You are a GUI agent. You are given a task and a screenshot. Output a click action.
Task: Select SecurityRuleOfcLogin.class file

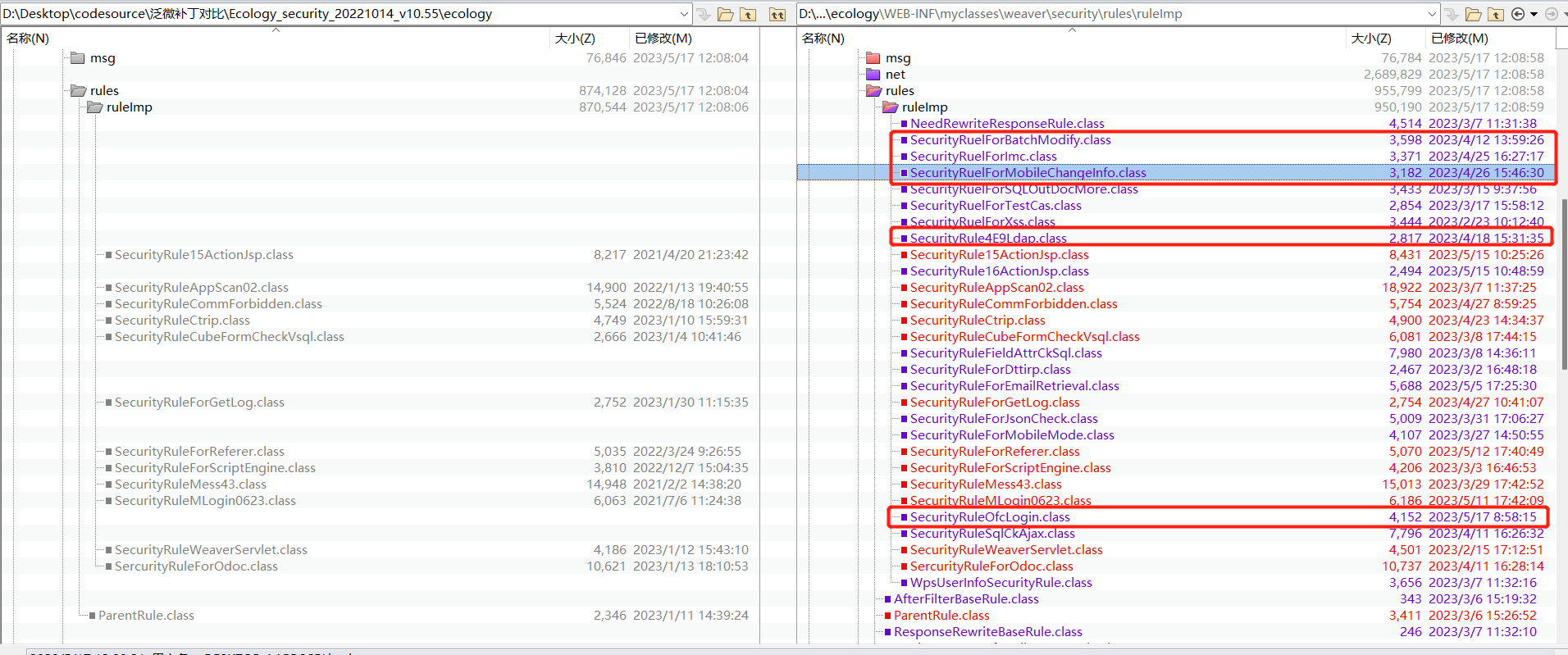pyautogui.click(x=990, y=517)
